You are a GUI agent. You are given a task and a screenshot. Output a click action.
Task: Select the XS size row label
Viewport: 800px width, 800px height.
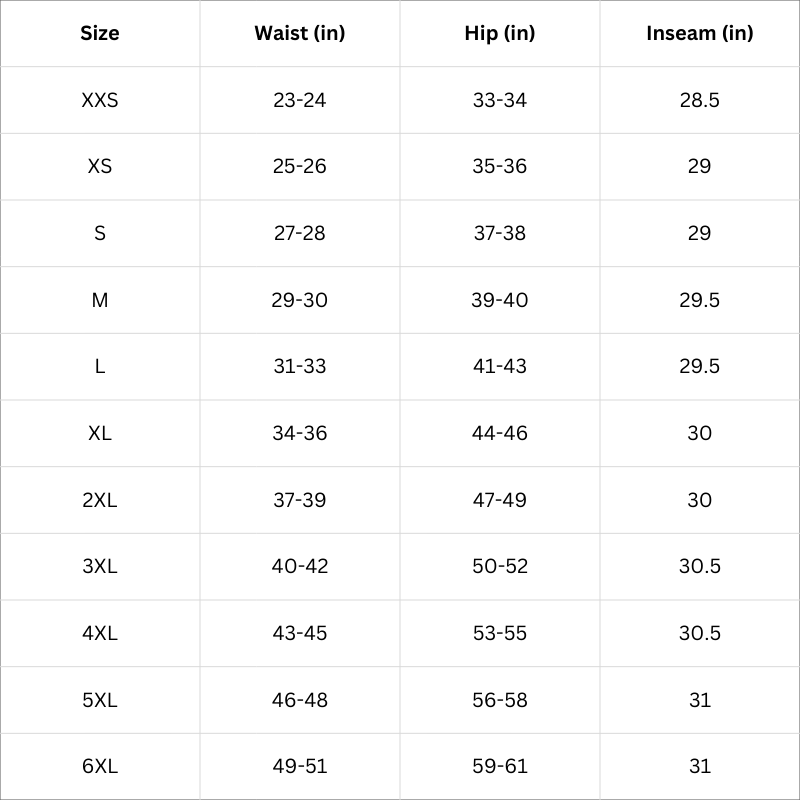[x=100, y=166]
